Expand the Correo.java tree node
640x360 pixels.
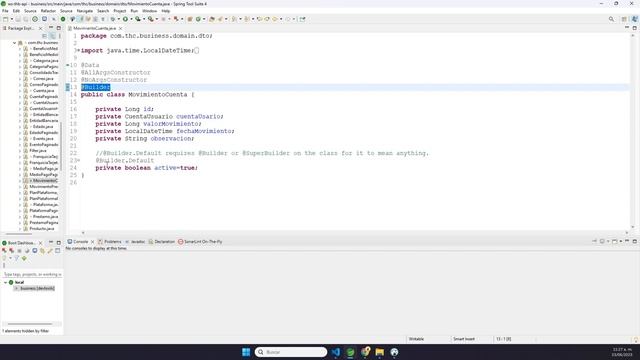coord(20,78)
